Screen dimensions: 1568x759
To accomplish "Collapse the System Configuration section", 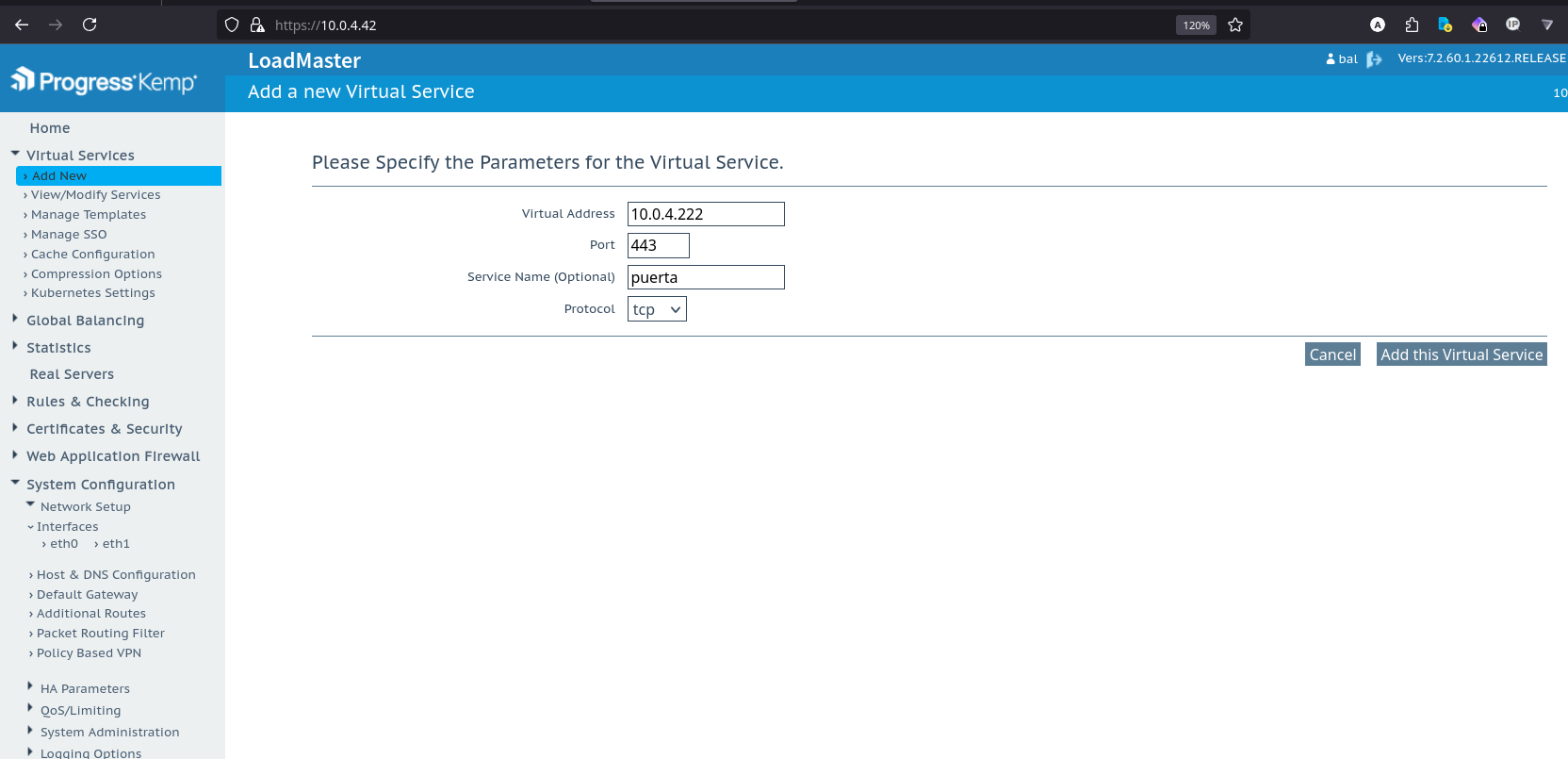I will coord(100,485).
